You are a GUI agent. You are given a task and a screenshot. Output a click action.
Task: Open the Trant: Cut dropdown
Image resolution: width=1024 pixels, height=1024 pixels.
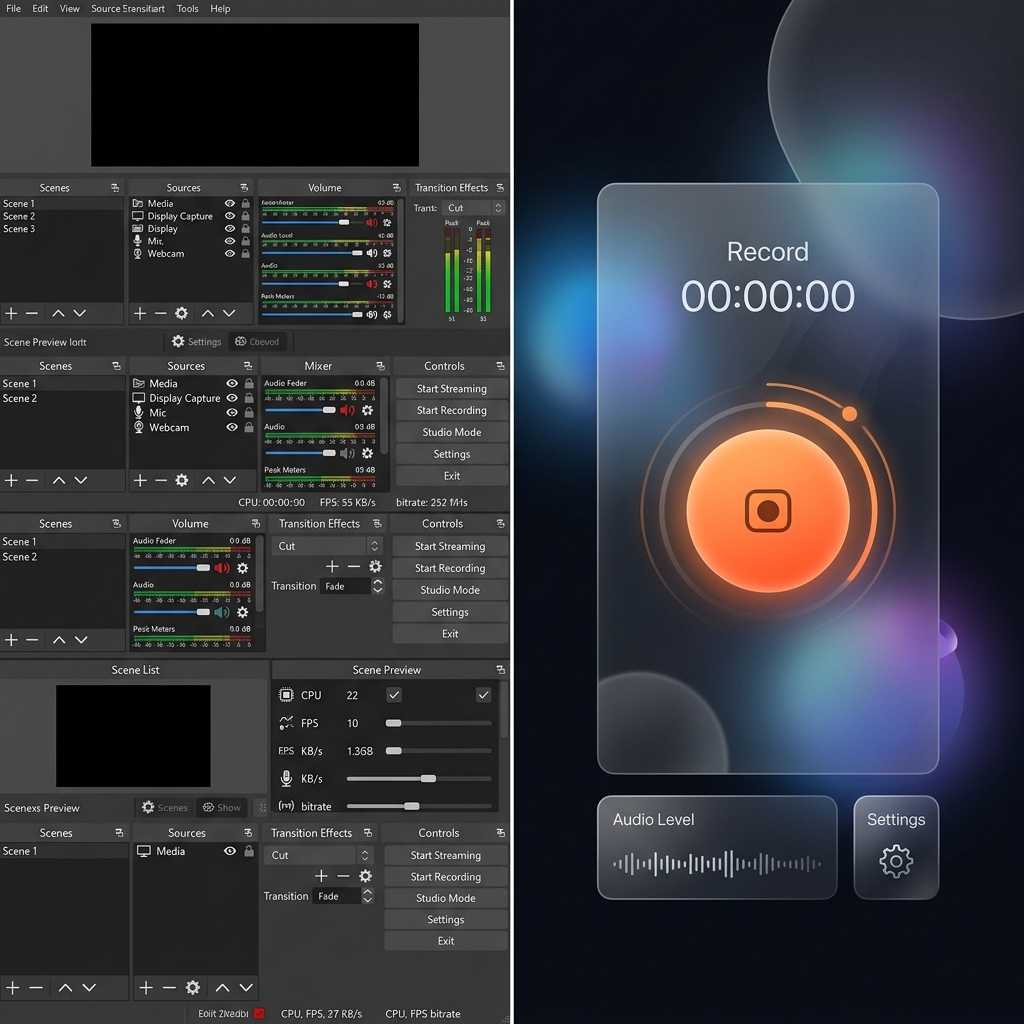point(473,208)
